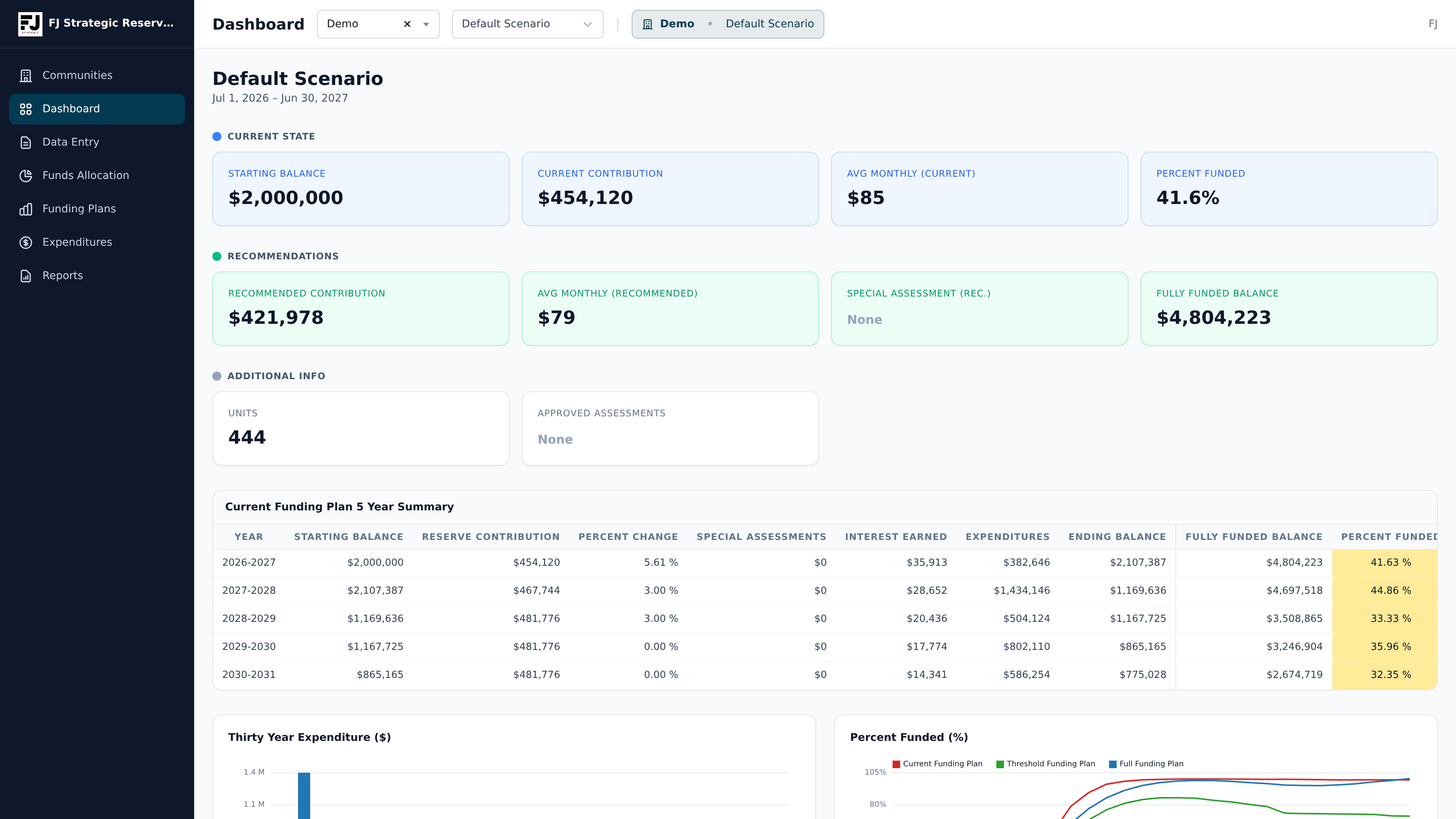Open the Reports page
1456x819 pixels.
click(x=97, y=276)
